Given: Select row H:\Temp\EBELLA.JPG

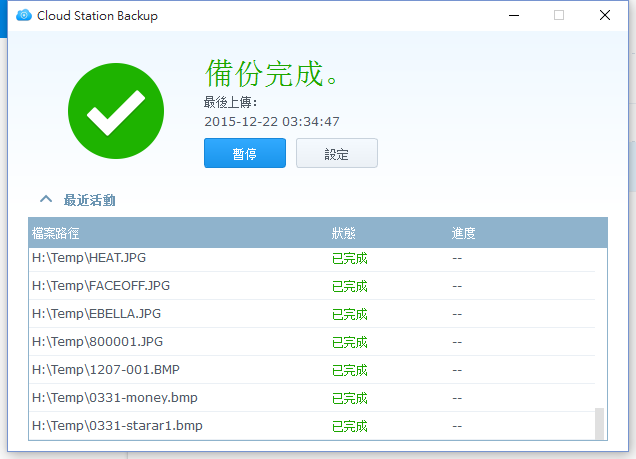Looking at the screenshot, I should click(x=312, y=314).
